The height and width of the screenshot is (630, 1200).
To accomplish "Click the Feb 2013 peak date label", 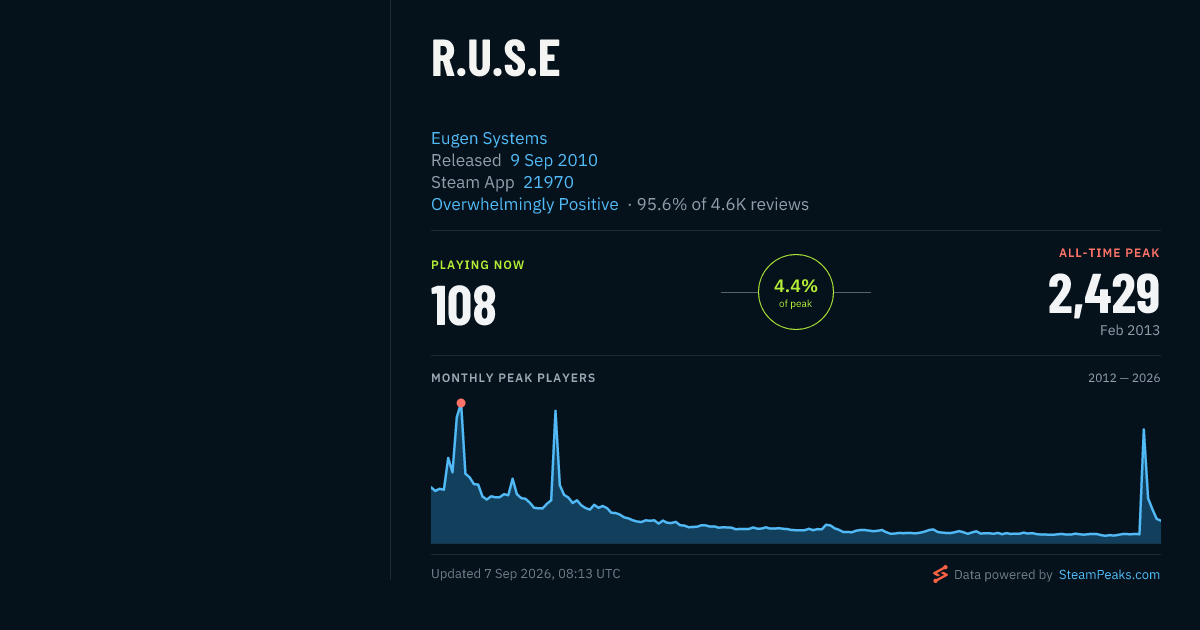I will pos(1130,330).
